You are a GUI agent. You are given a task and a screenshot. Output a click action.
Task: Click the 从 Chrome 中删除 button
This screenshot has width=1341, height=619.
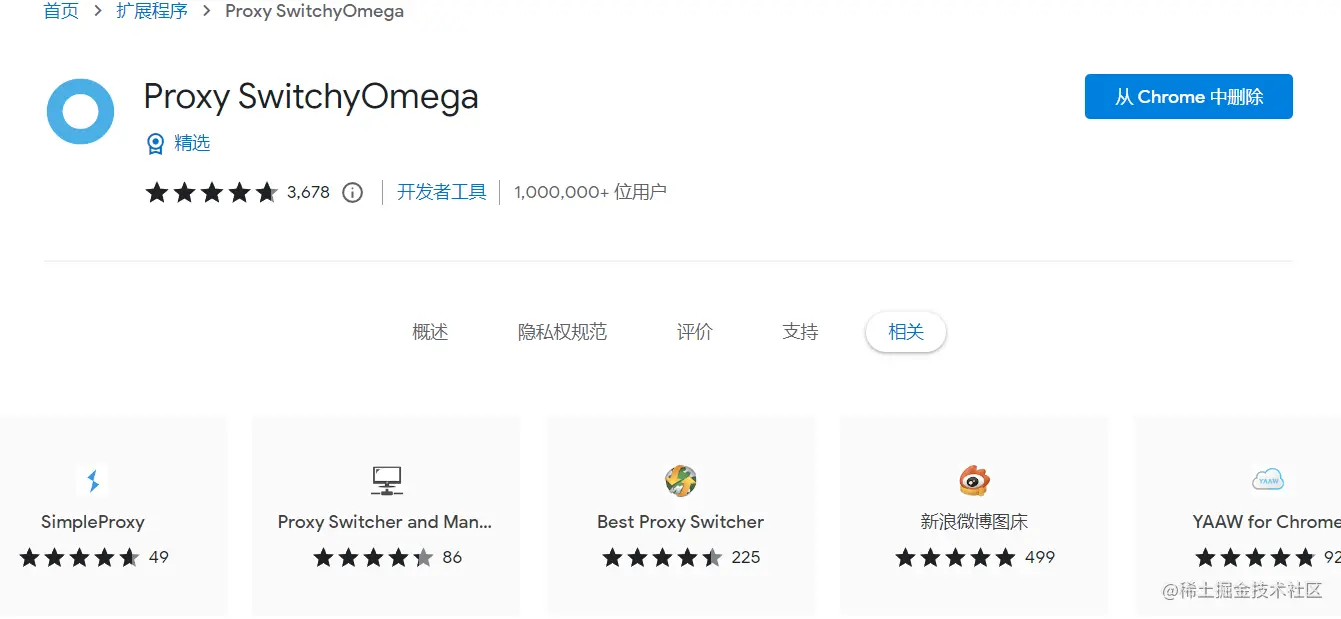(1188, 96)
